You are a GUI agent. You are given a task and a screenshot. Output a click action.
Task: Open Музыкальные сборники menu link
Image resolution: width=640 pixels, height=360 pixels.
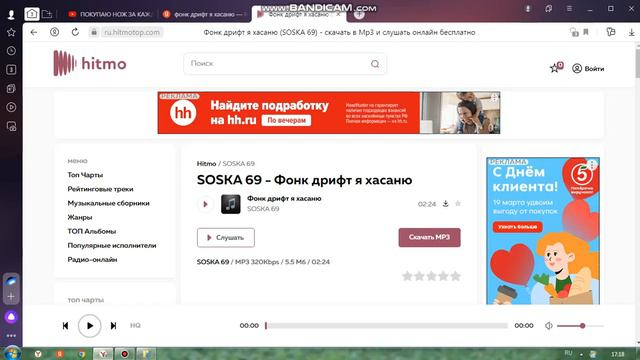[x=108, y=203]
